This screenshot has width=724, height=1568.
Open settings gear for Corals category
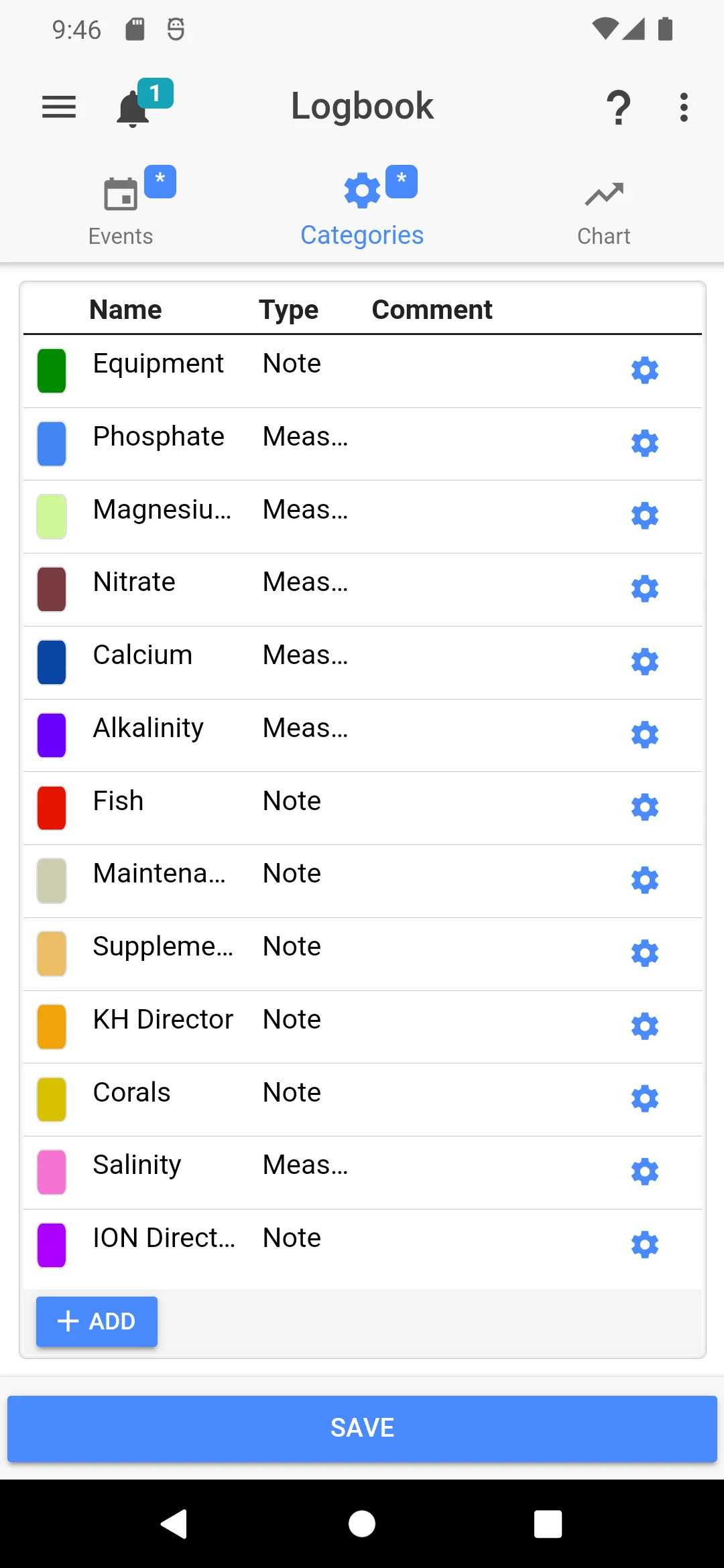pyautogui.click(x=645, y=1099)
